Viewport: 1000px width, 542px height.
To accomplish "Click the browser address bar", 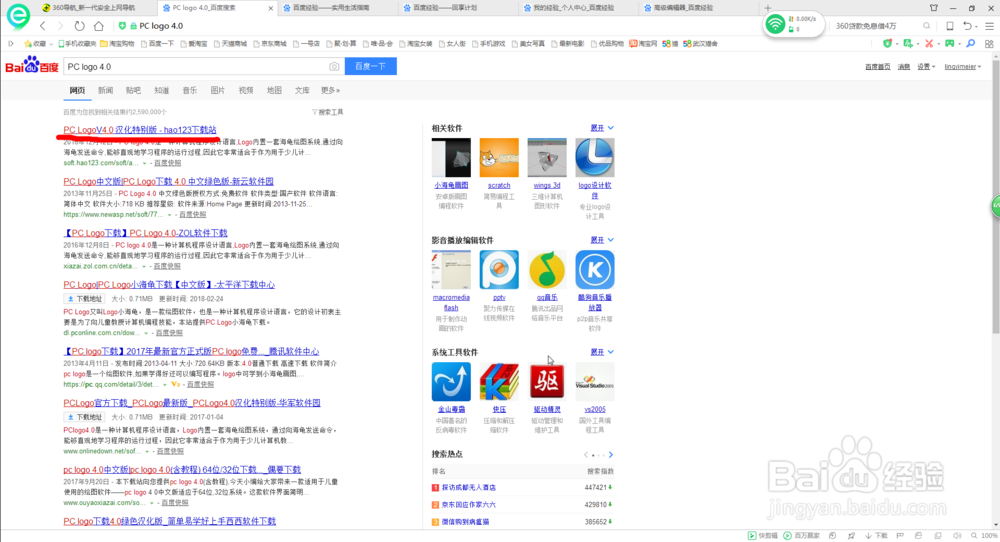I will point(440,26).
